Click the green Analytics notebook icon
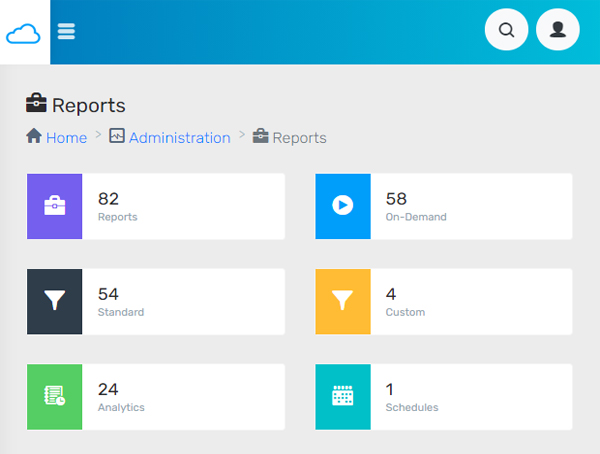The height and width of the screenshot is (454, 600). tap(54, 397)
